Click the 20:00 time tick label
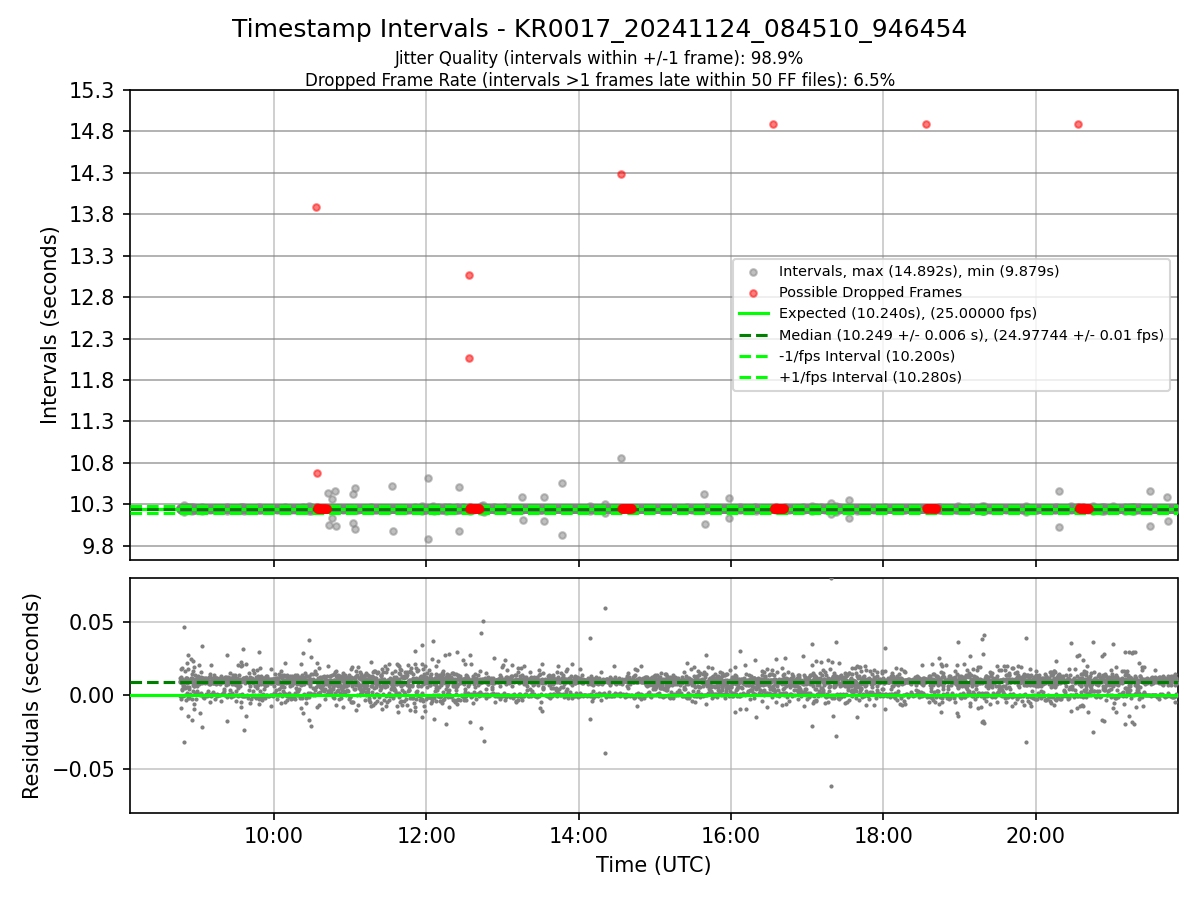1200x900 pixels. (x=1035, y=834)
